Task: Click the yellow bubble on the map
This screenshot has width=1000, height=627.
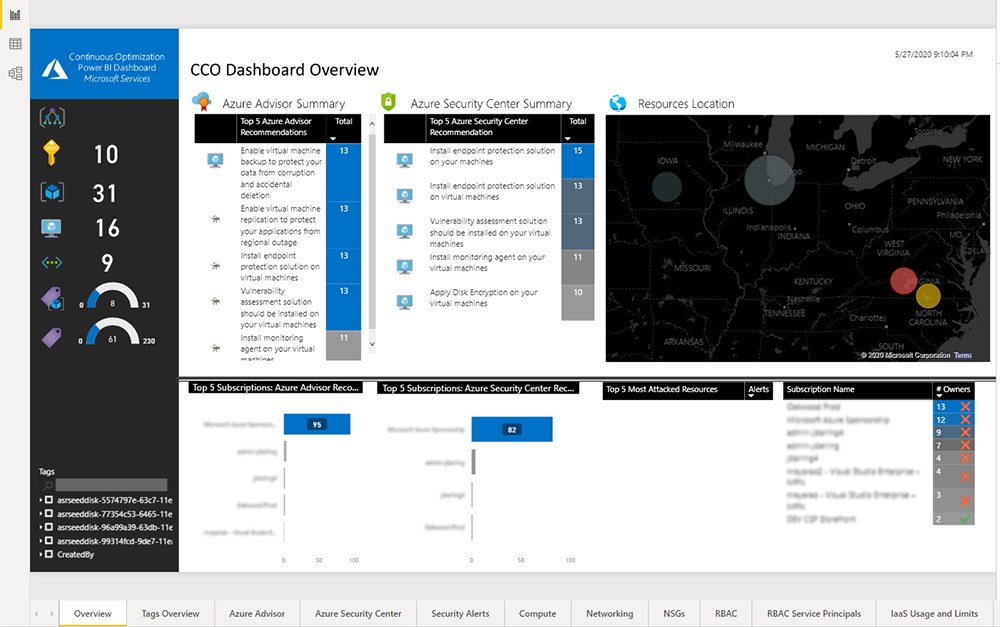Action: pyautogui.click(x=928, y=296)
